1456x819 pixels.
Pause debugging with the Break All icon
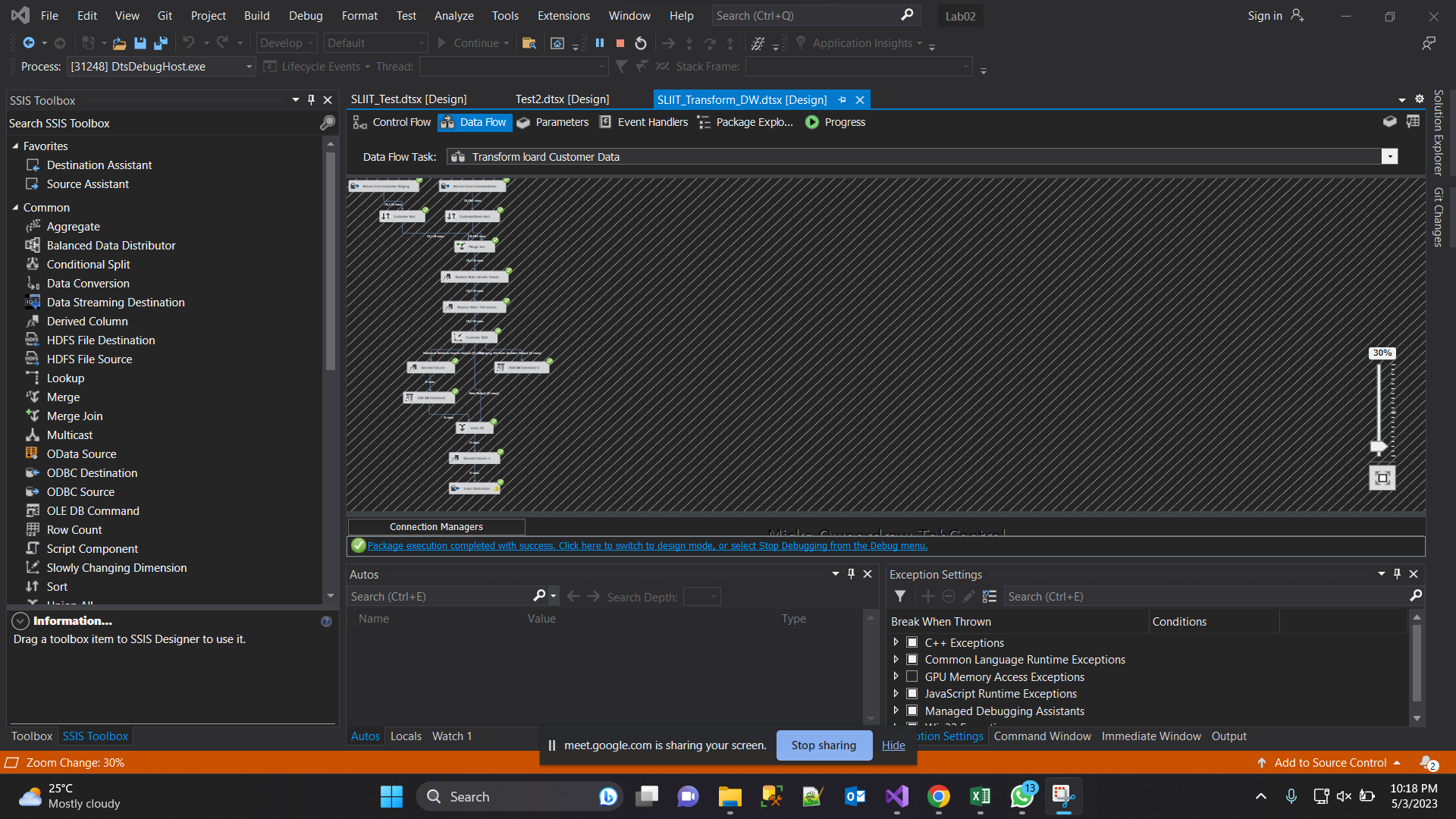[x=600, y=43]
